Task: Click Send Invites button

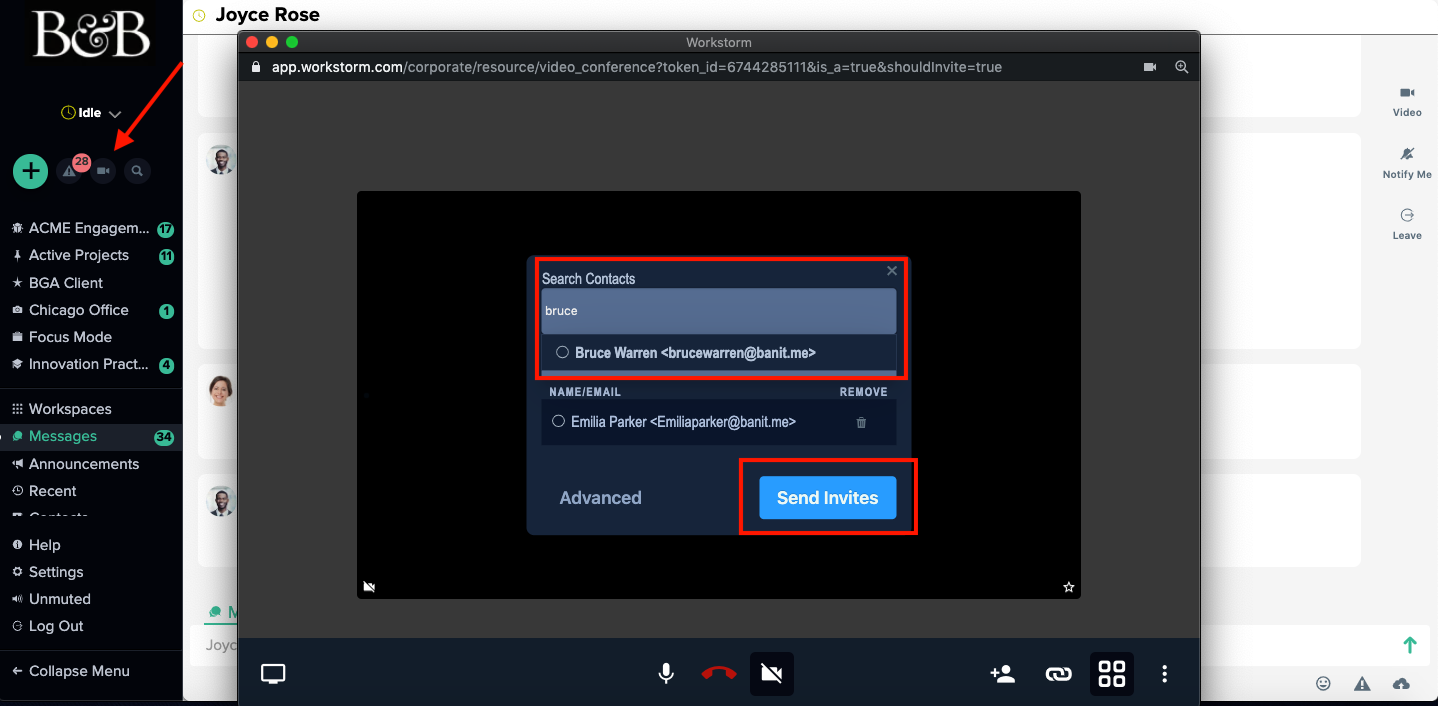Action: (828, 498)
